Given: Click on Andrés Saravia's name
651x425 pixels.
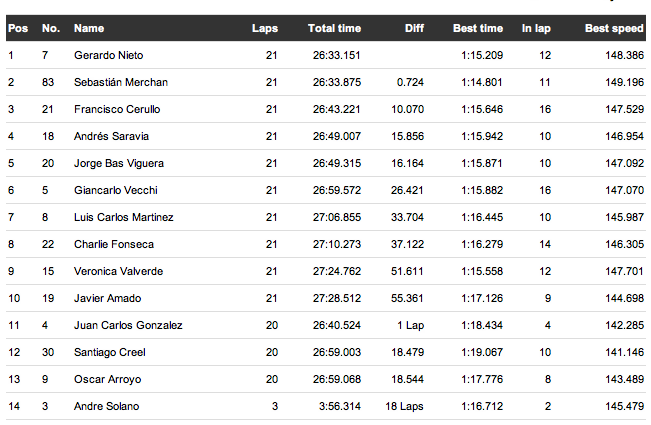Looking at the screenshot, I should pyautogui.click(x=112, y=136).
